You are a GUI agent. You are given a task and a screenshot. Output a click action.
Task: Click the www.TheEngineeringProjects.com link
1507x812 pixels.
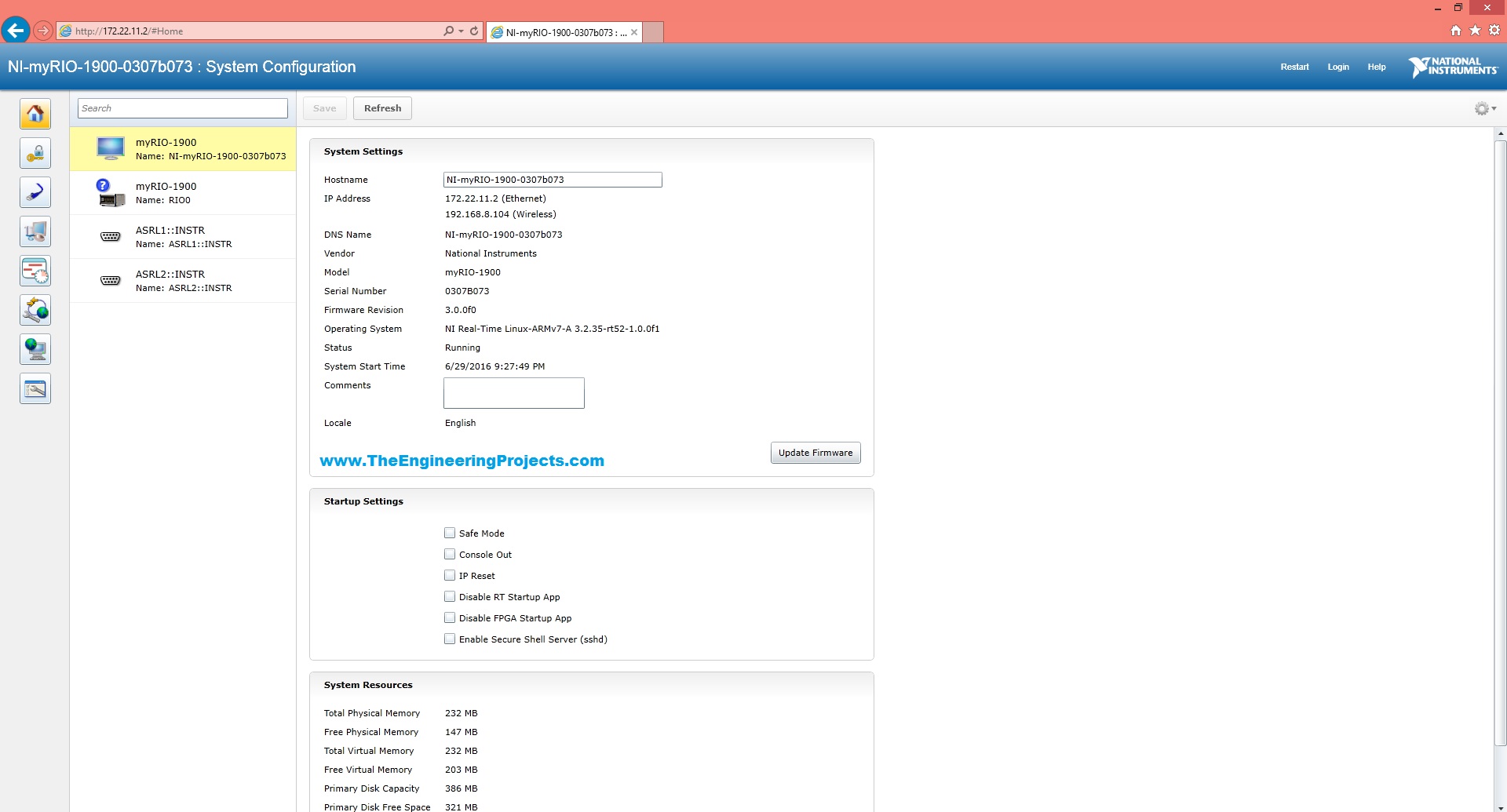(x=462, y=461)
